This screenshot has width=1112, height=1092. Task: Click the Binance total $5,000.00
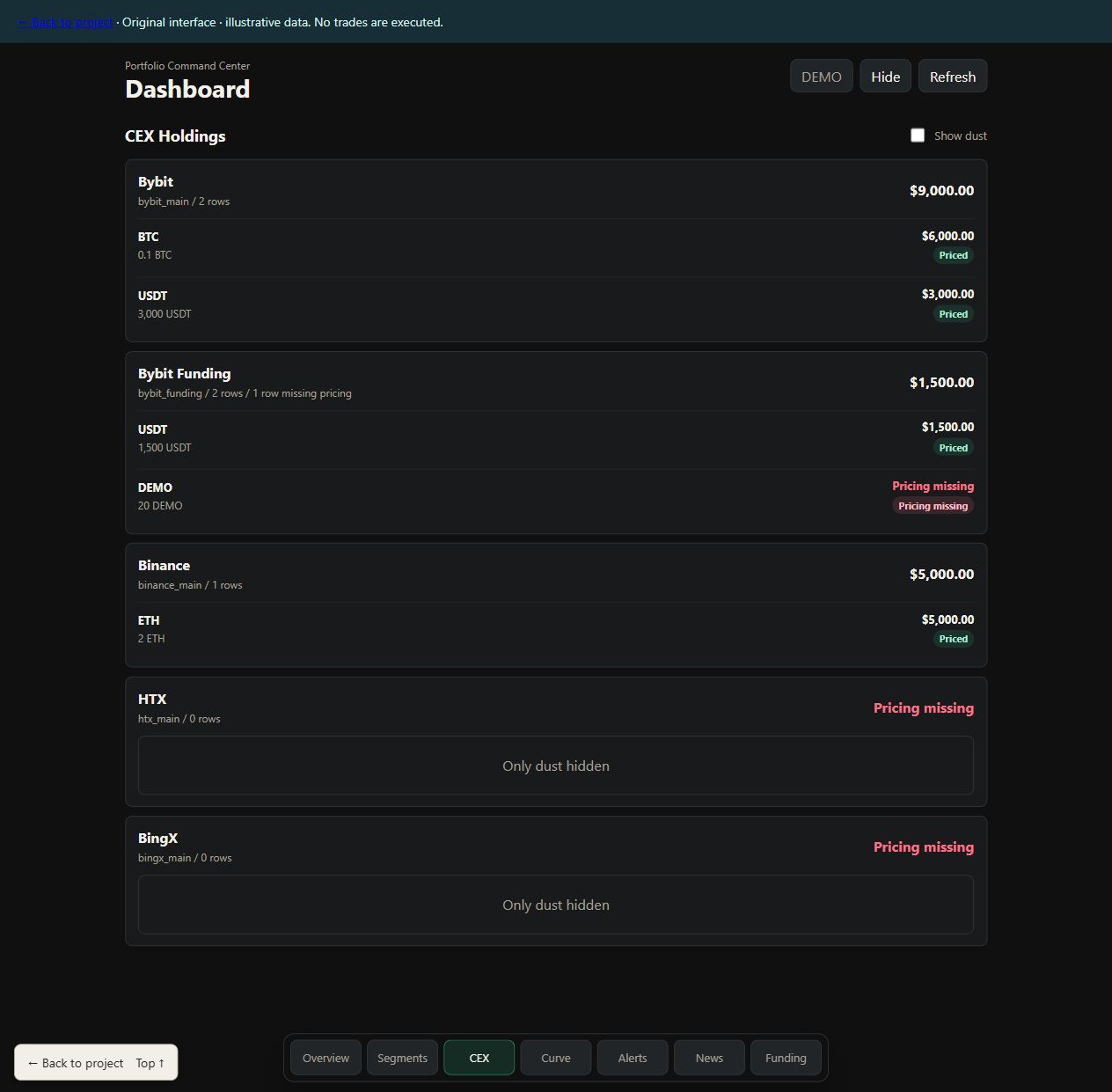pyautogui.click(x=941, y=574)
